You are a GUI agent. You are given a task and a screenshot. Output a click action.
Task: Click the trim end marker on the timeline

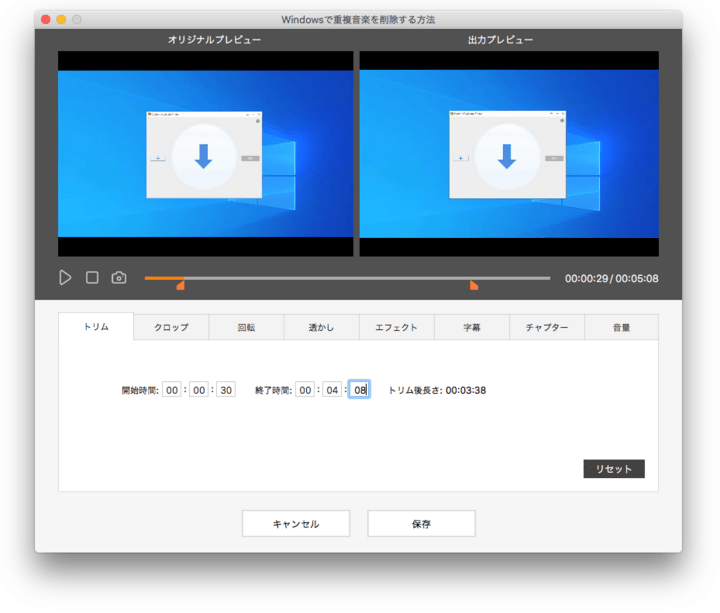click(x=474, y=285)
